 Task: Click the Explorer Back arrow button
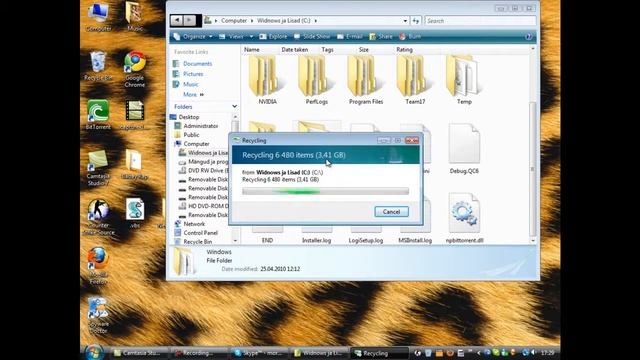[177, 20]
